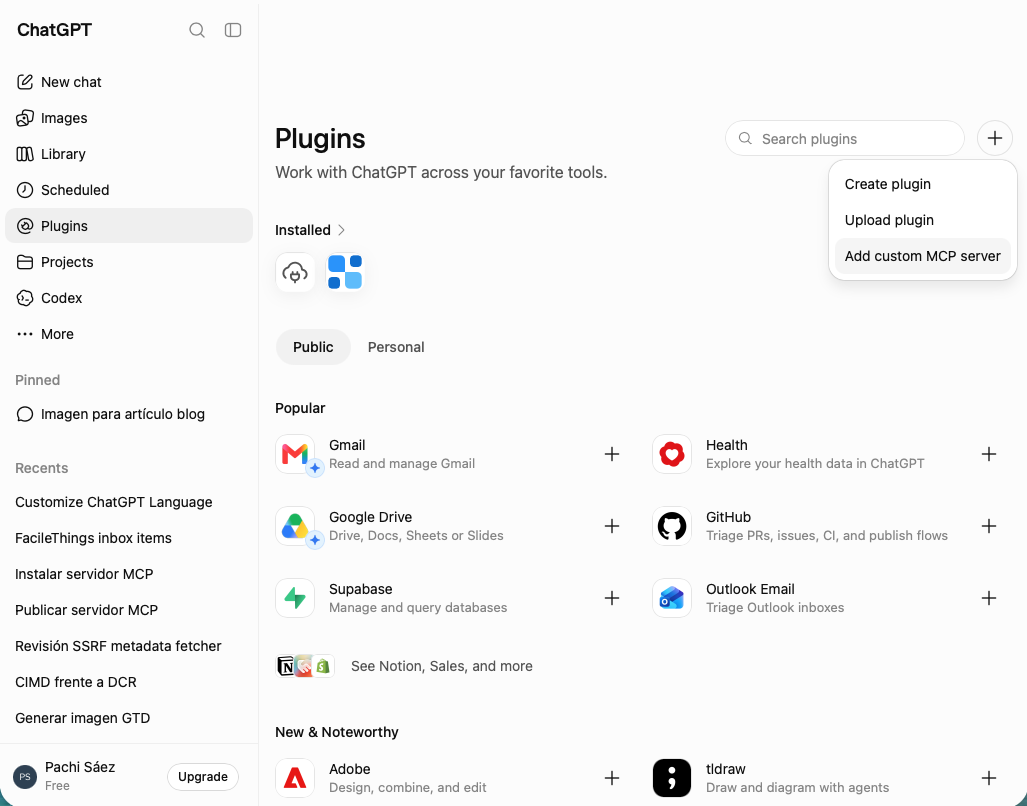Open Projects in the sidebar
1027x806 pixels.
[x=129, y=262]
